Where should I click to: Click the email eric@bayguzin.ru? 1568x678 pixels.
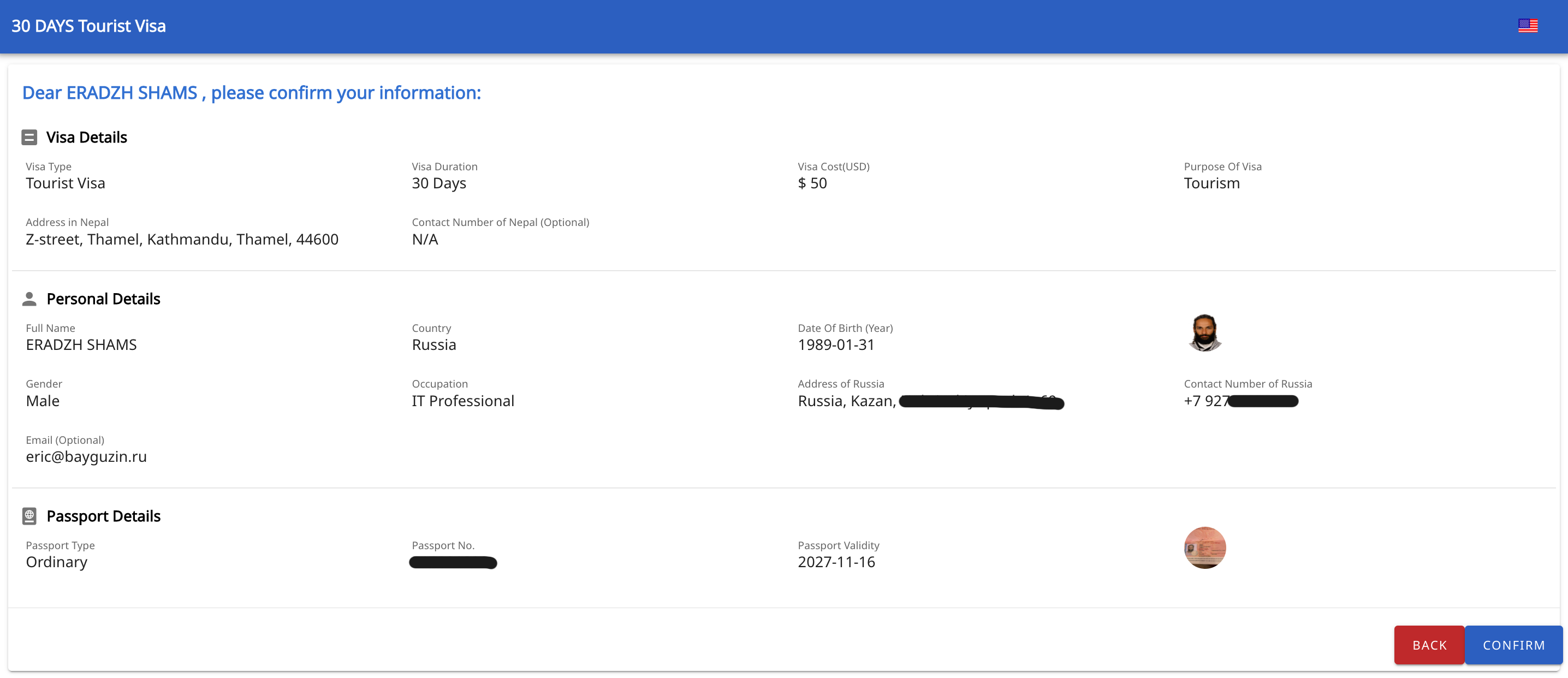point(86,456)
